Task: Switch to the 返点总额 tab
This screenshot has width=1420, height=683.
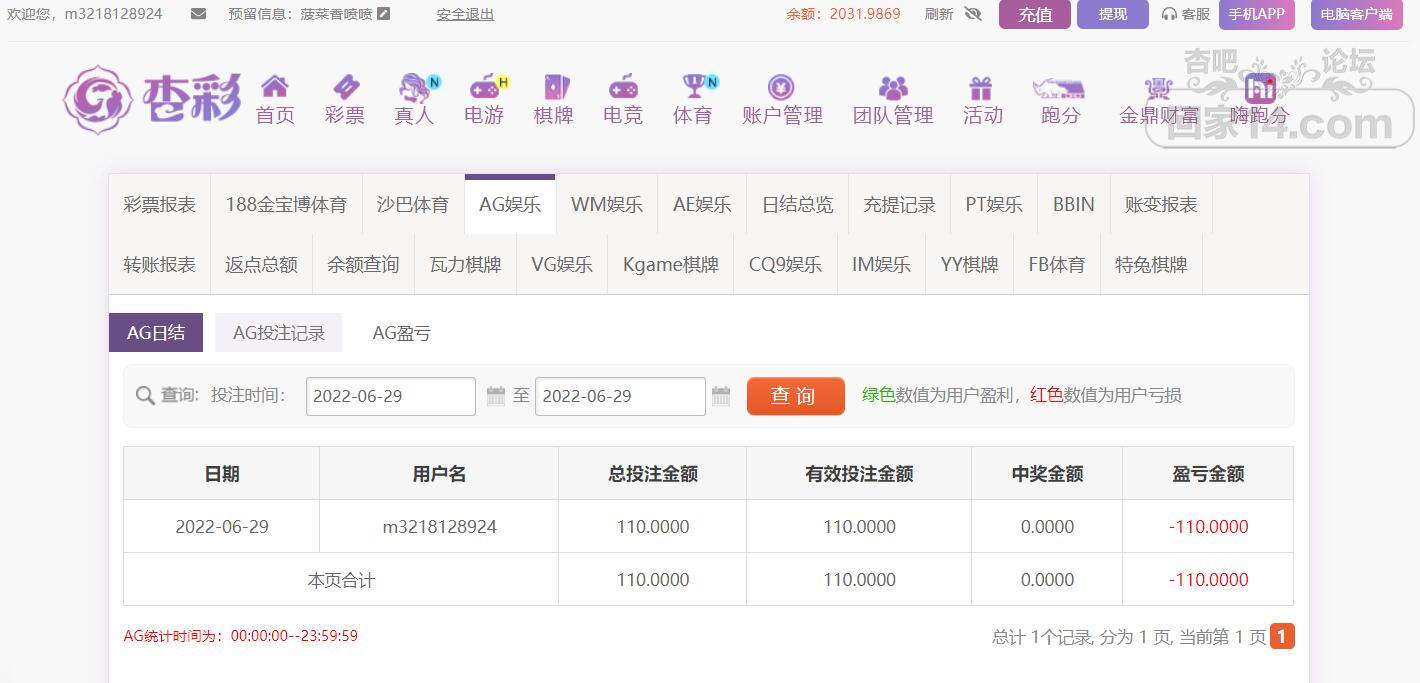Action: coord(261,265)
